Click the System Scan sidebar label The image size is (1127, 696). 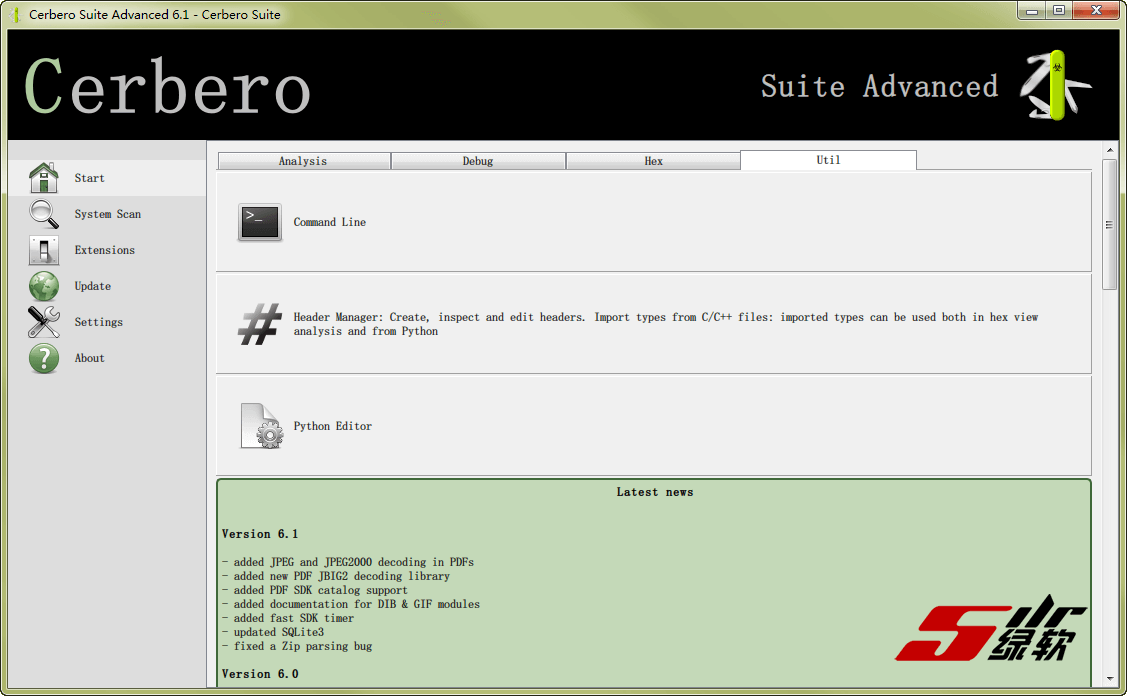pyautogui.click(x=107, y=214)
